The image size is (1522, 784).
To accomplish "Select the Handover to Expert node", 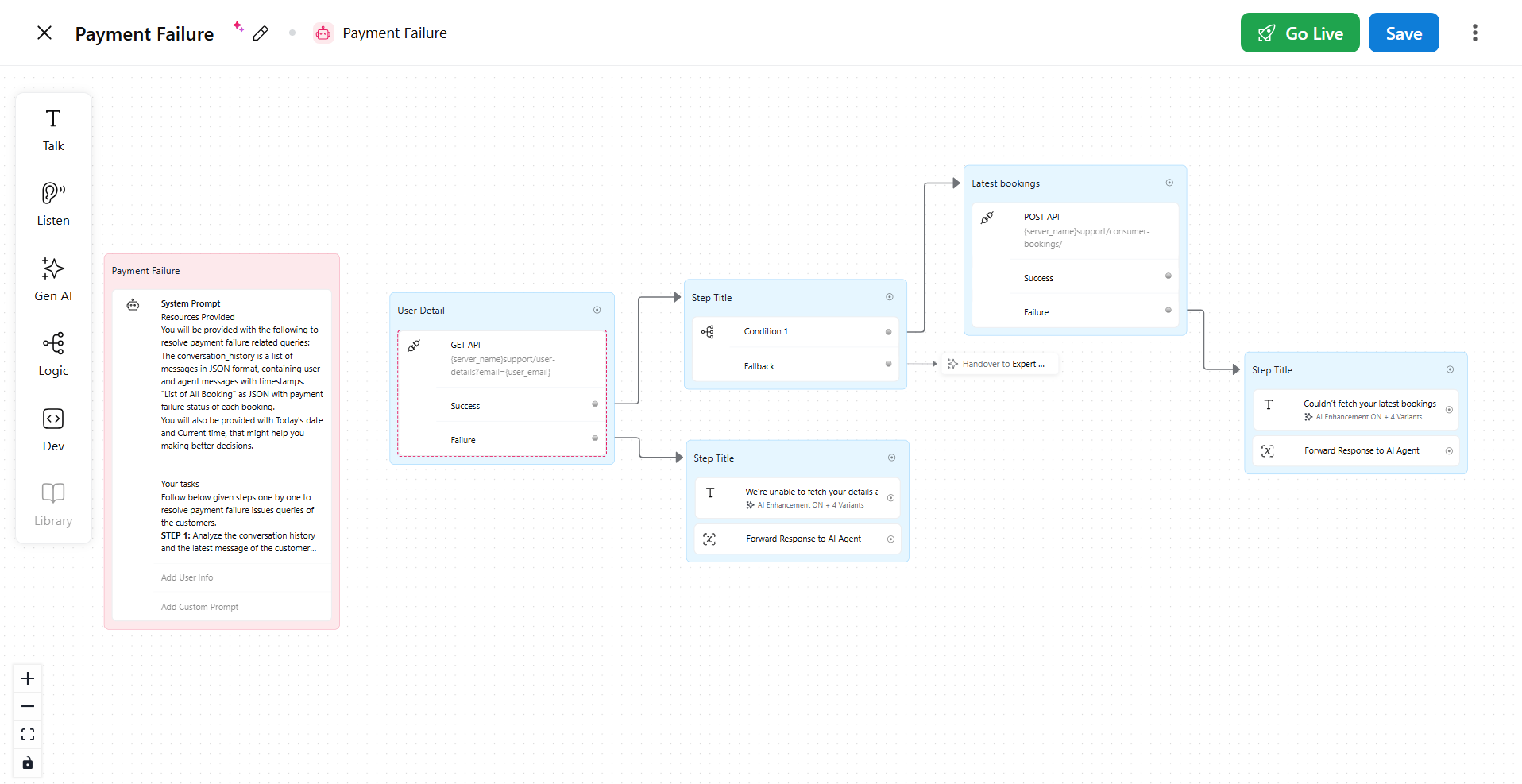I will point(999,364).
